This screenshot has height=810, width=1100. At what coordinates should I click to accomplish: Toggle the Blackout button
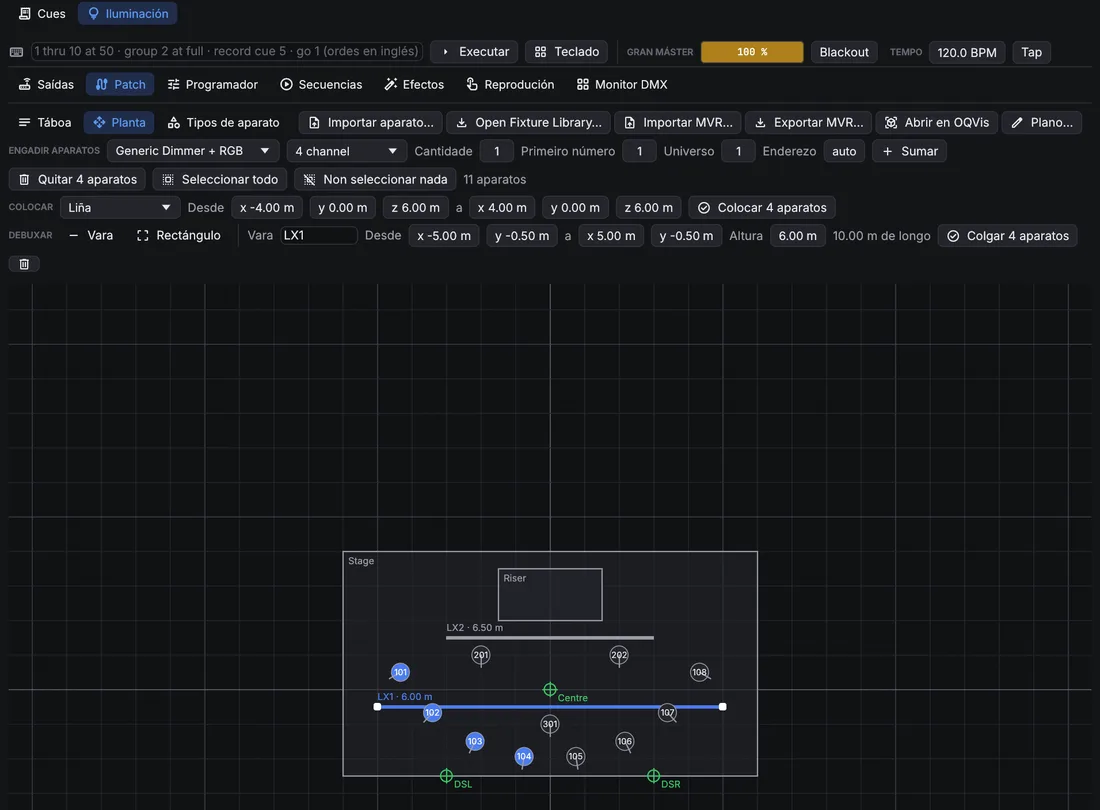844,52
